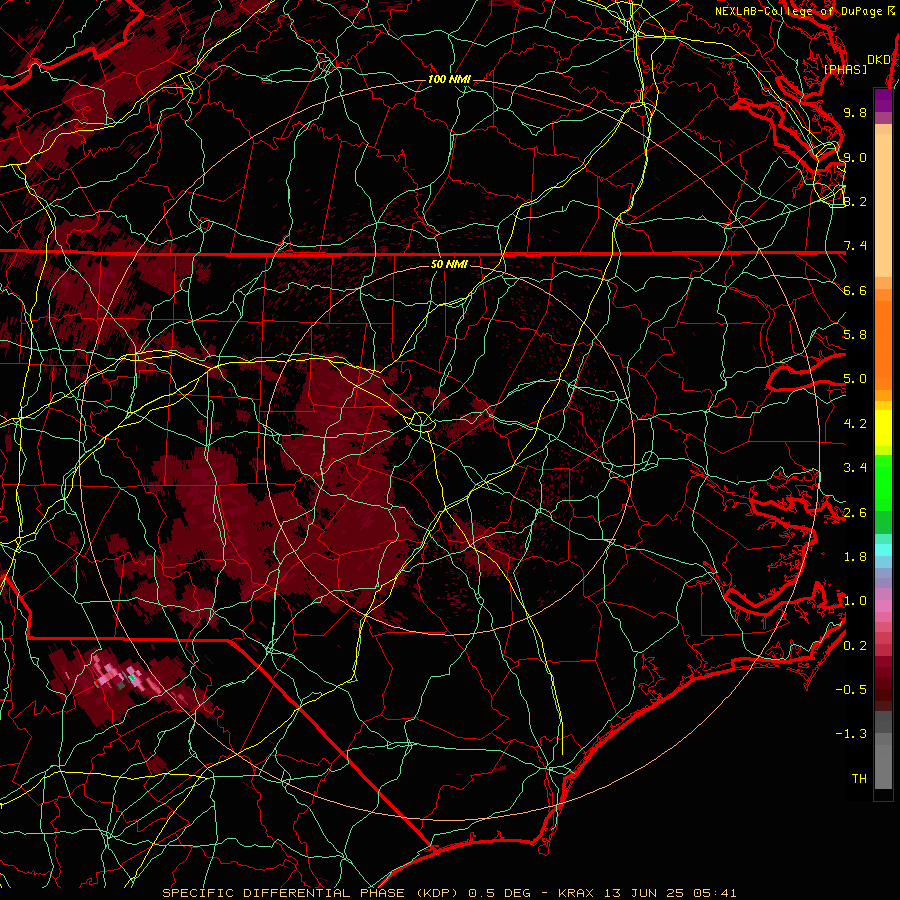Click the 5.0 scale value

pos(855,379)
